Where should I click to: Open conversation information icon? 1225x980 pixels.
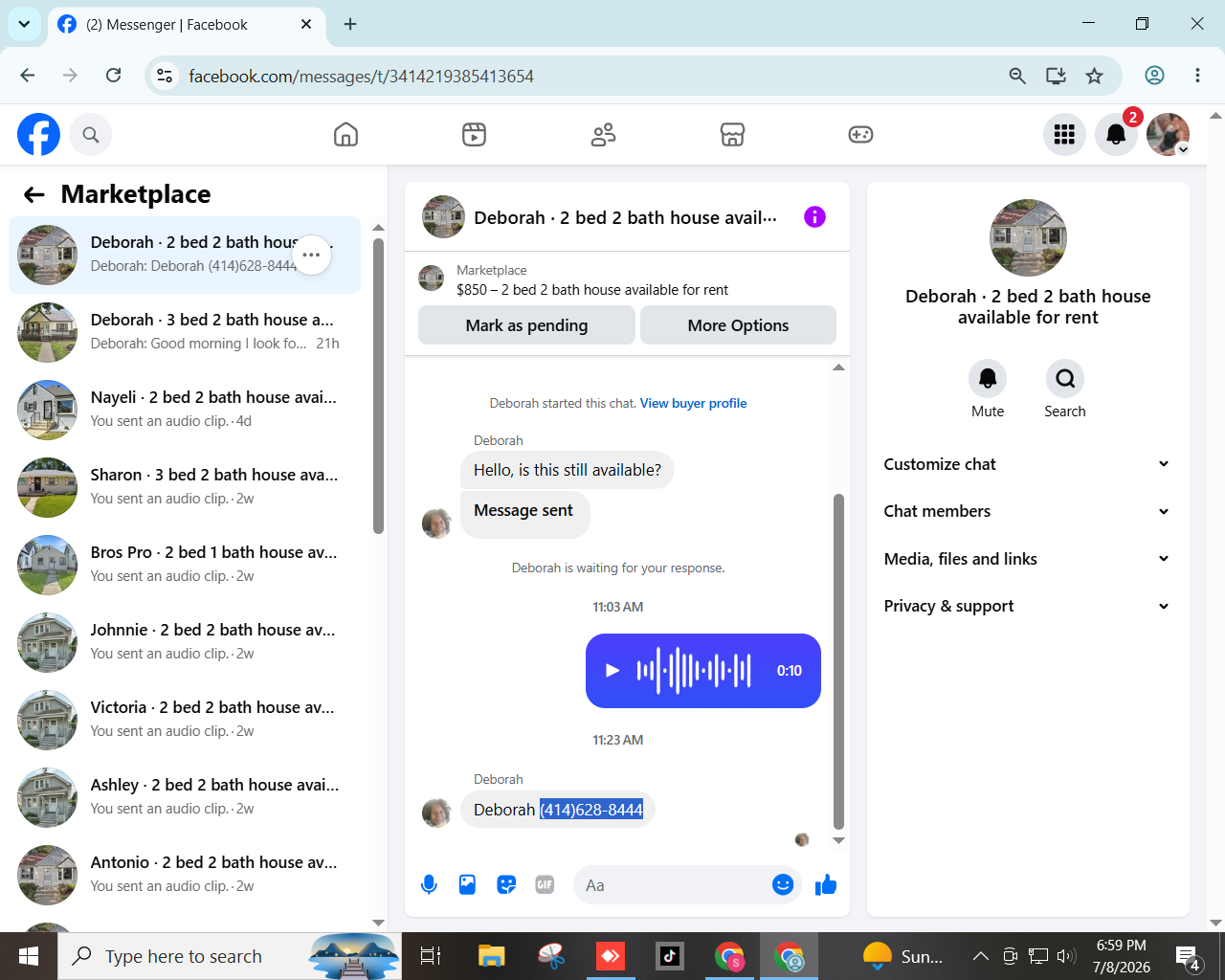(x=814, y=217)
